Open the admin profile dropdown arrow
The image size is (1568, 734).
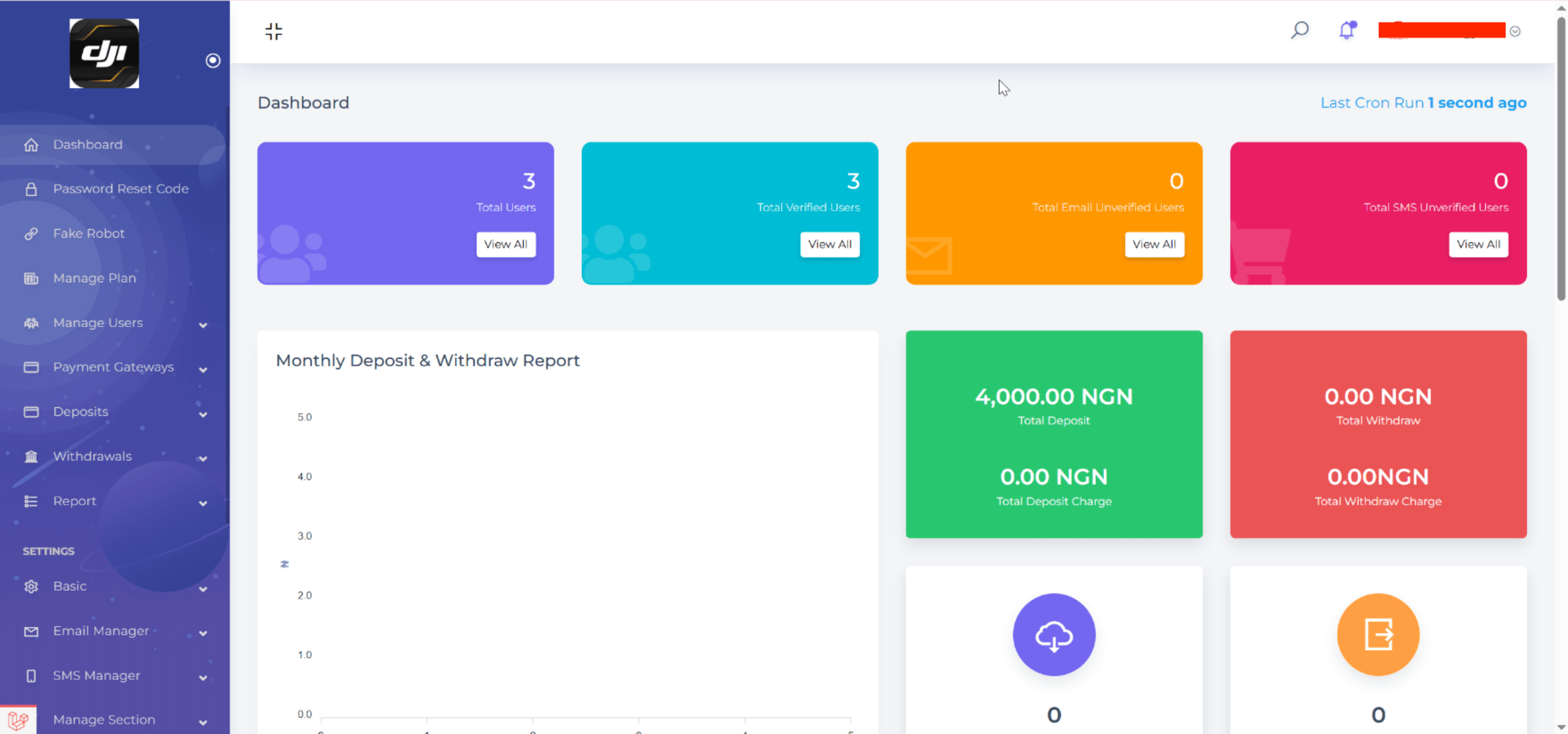(x=1515, y=31)
